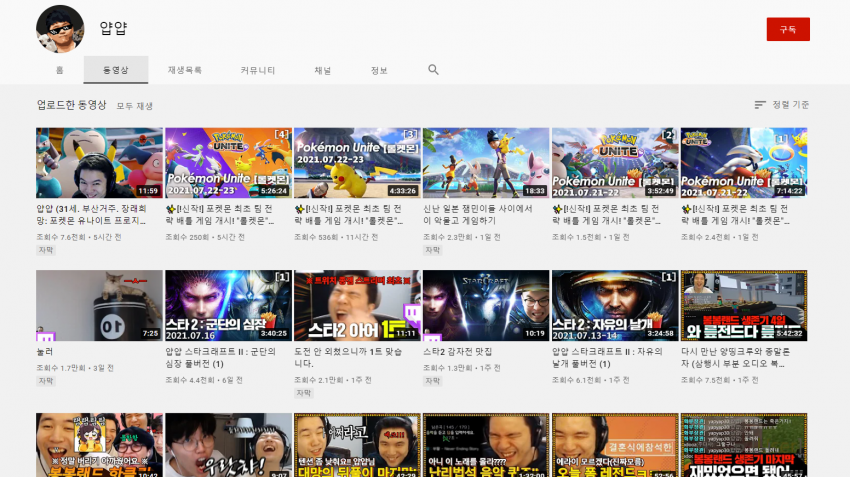
Task: Open 스타2 군단의 심장 3:40:25 thumbnail
Action: pos(228,306)
